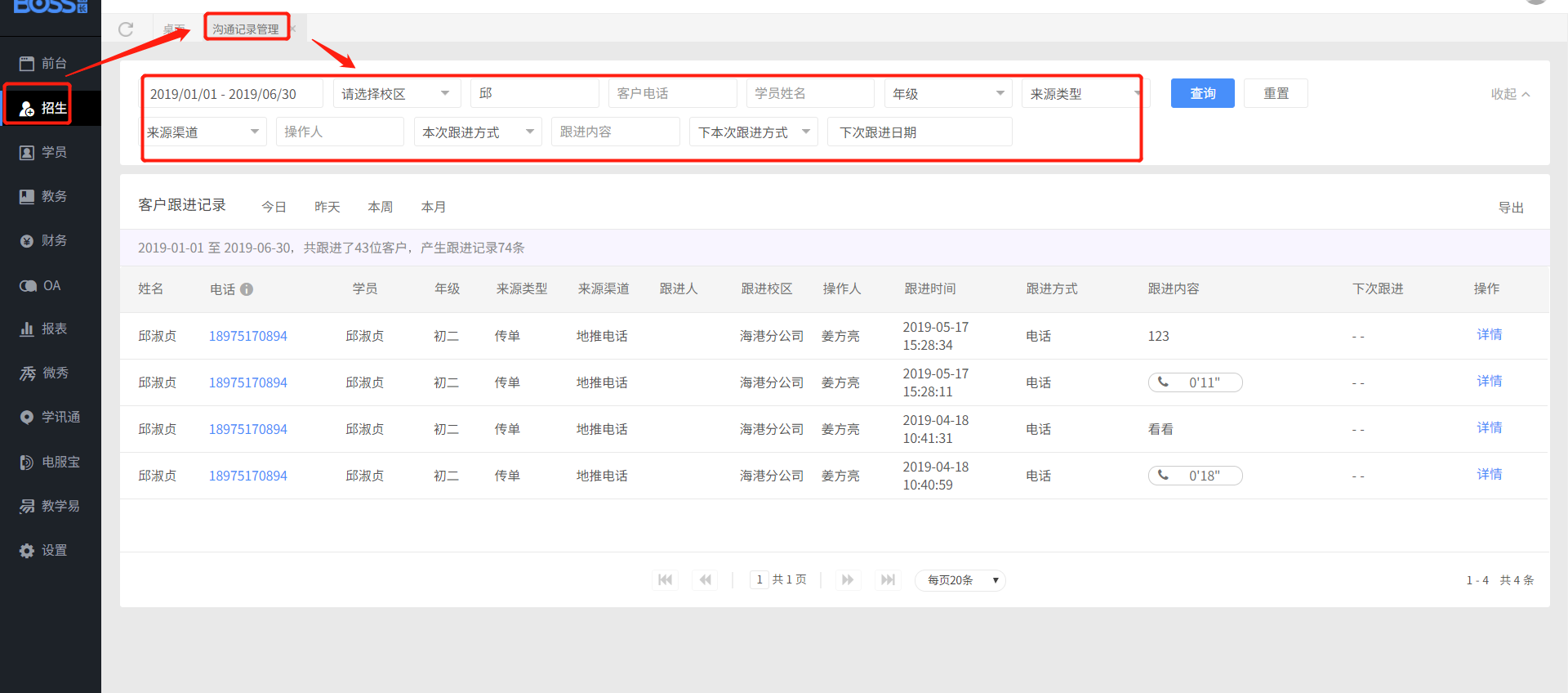Close the 沟通记录管理 tab
Viewport: 1568px width, 693px height.
tap(293, 29)
